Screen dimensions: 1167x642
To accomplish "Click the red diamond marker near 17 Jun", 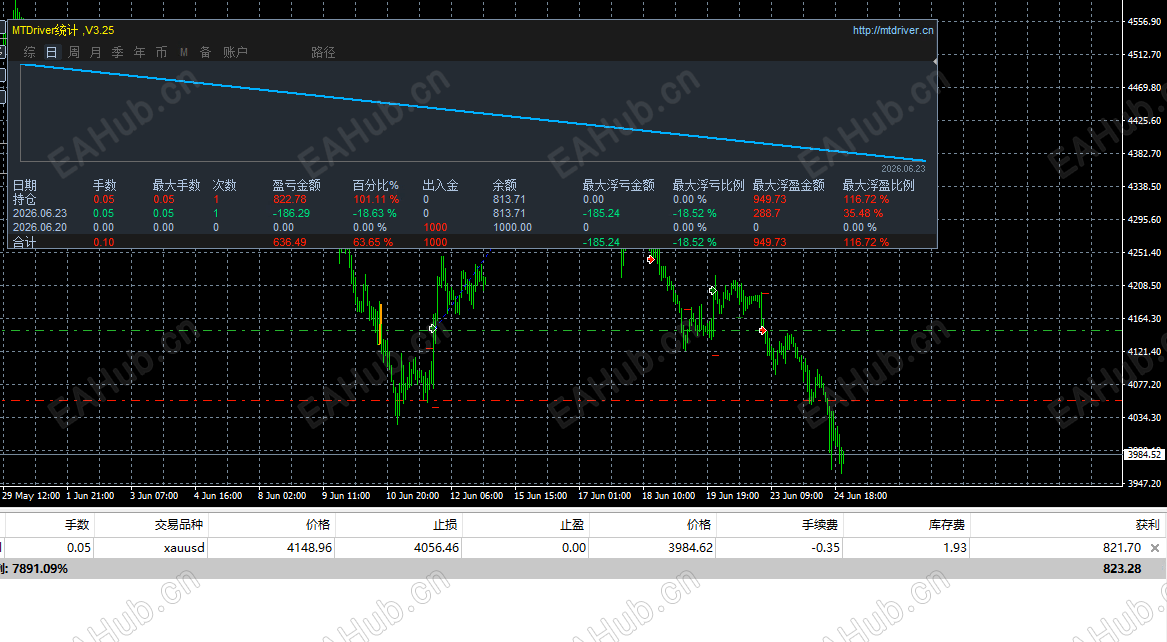I will 650,260.
